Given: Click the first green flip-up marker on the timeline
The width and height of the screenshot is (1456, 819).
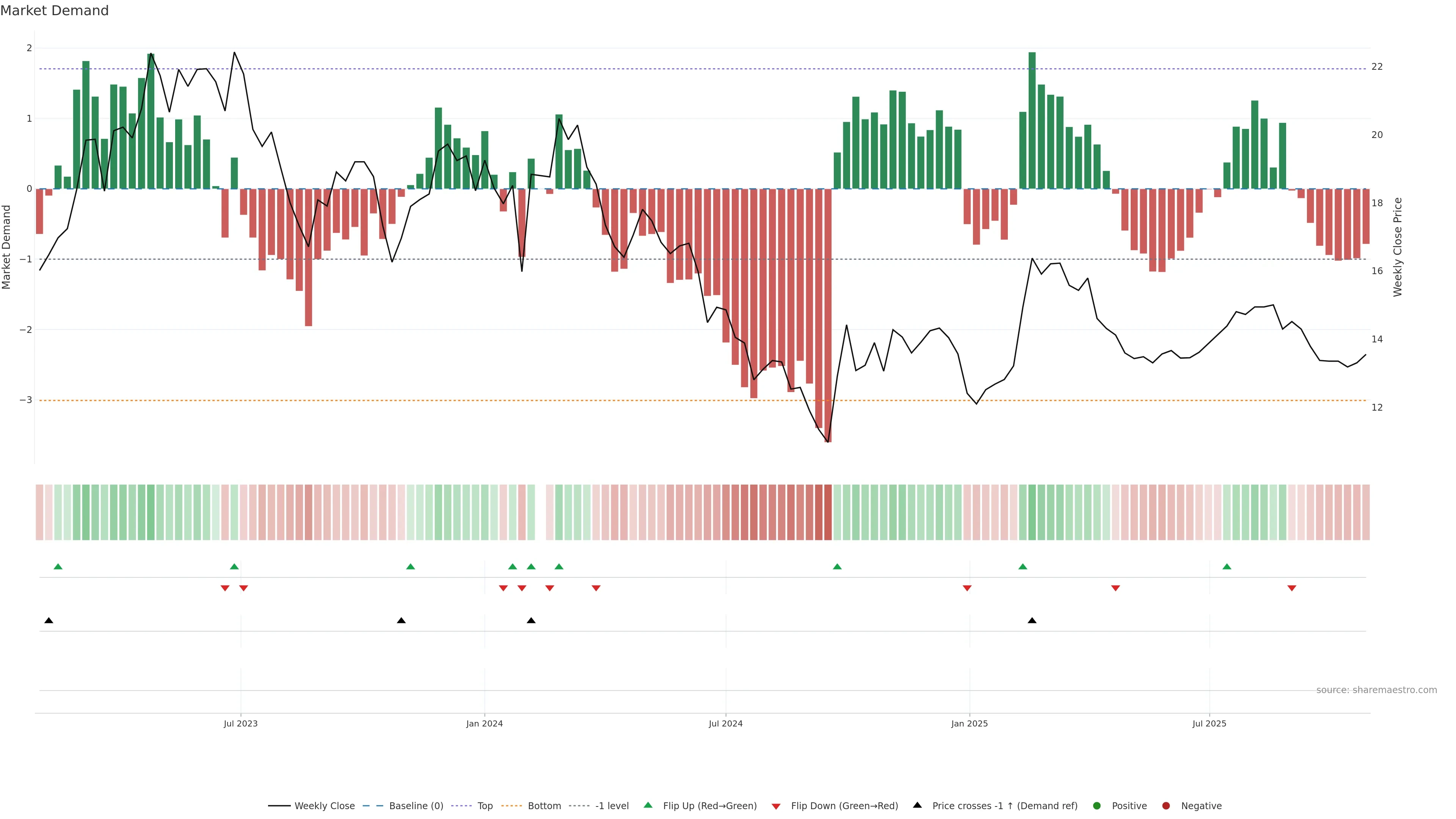Looking at the screenshot, I should pyautogui.click(x=58, y=566).
